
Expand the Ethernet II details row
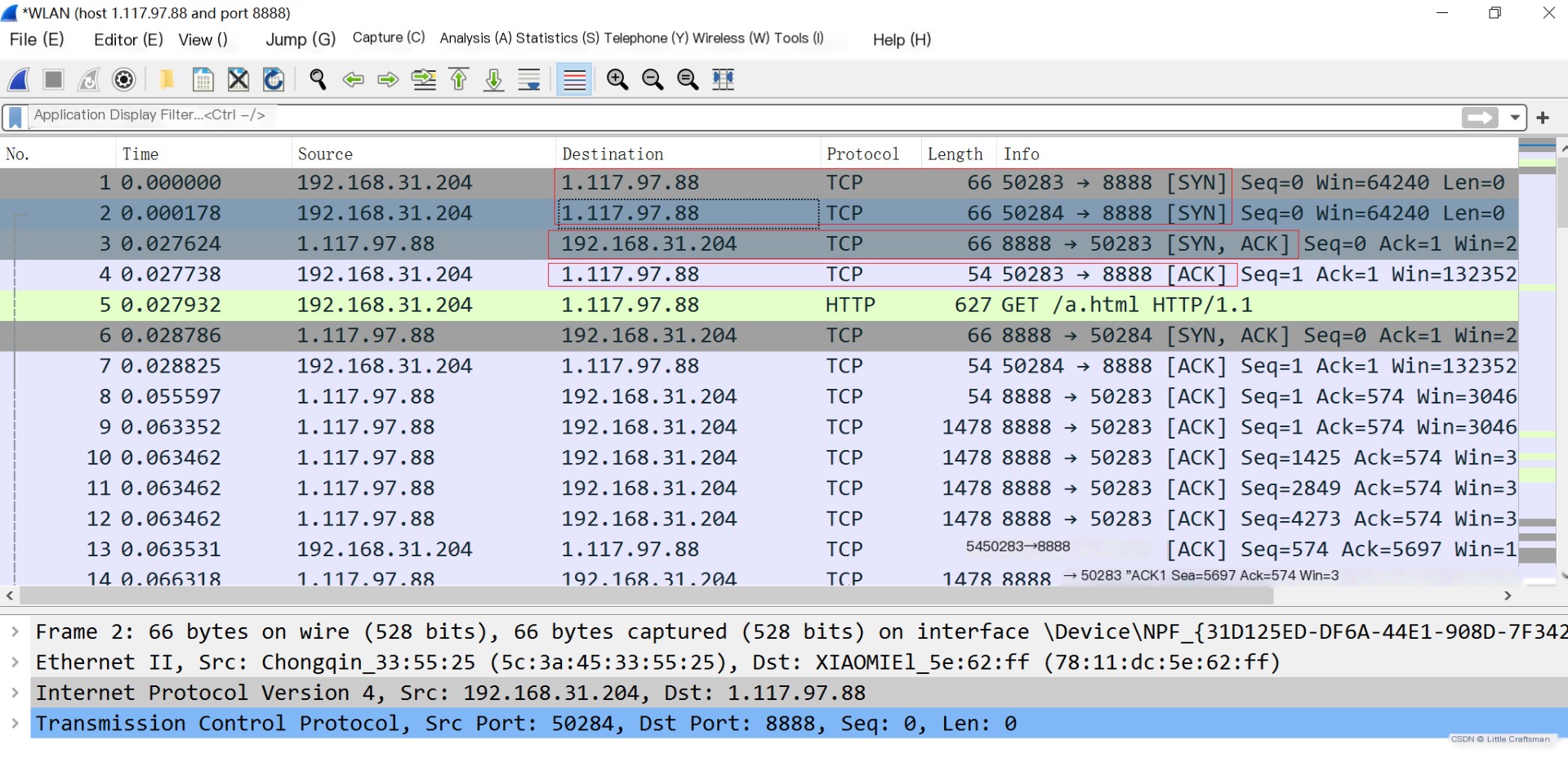click(x=15, y=662)
